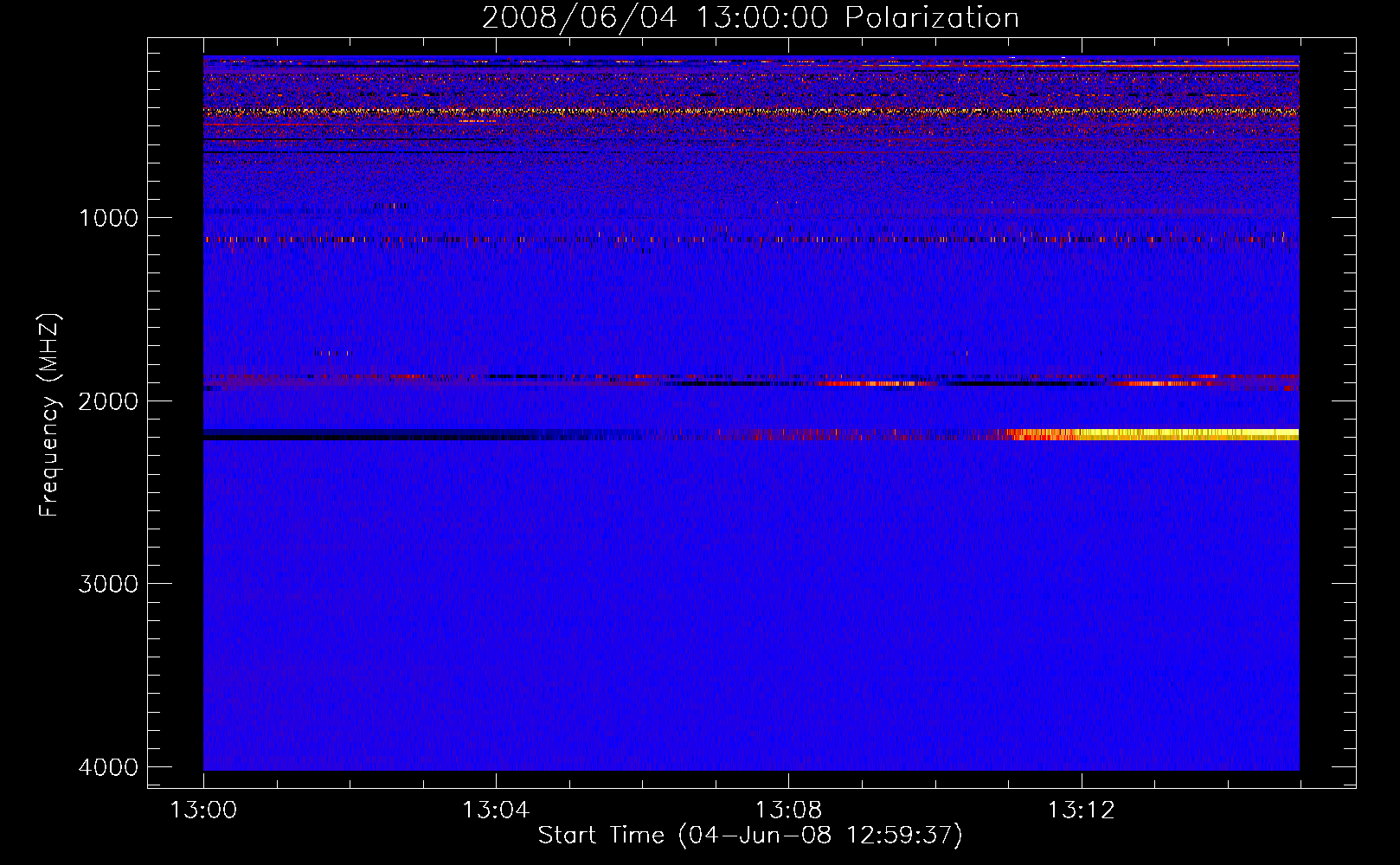This screenshot has width=1400, height=865.
Task: Click the 13:04 time tick label
Action: (496, 811)
